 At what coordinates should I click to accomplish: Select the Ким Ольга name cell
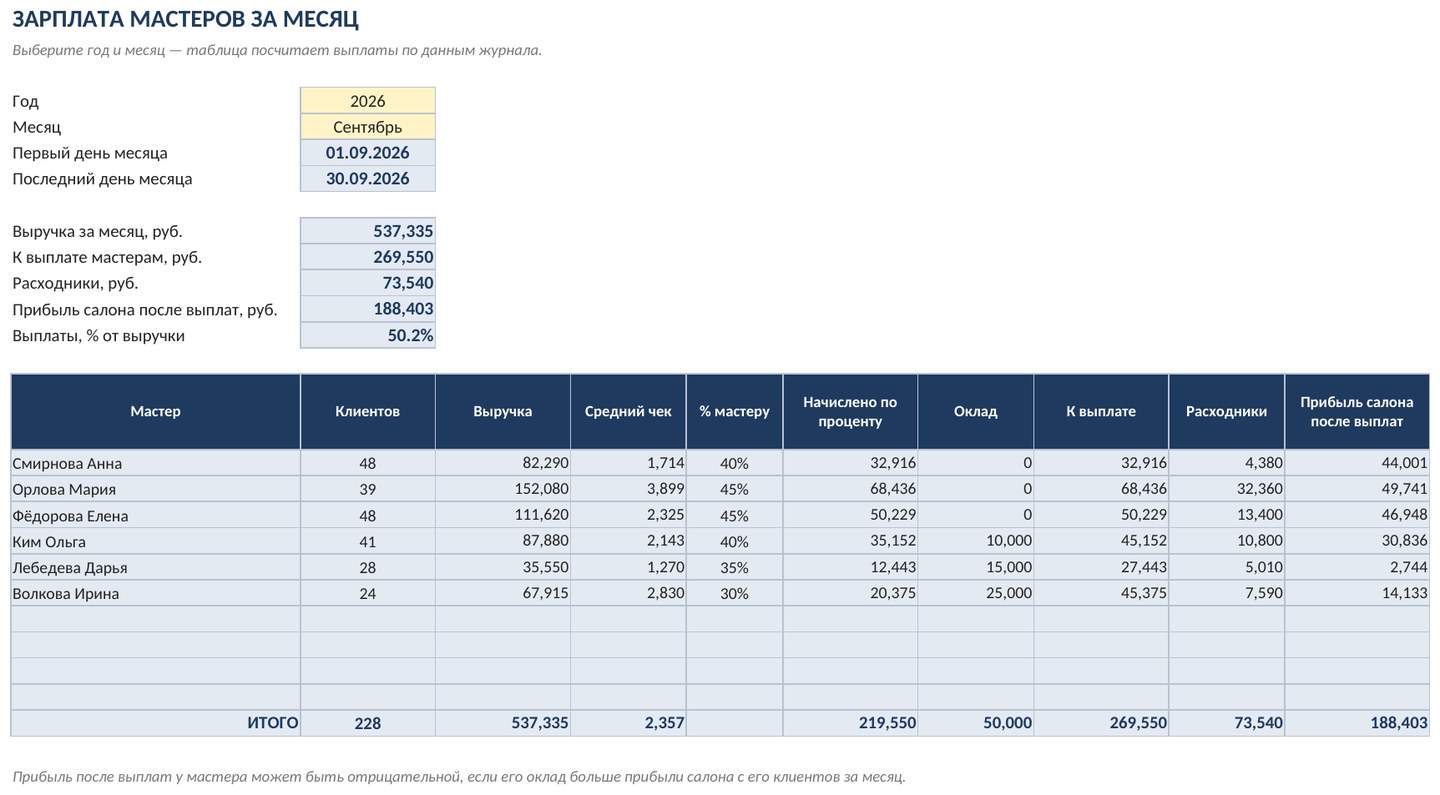(156, 541)
